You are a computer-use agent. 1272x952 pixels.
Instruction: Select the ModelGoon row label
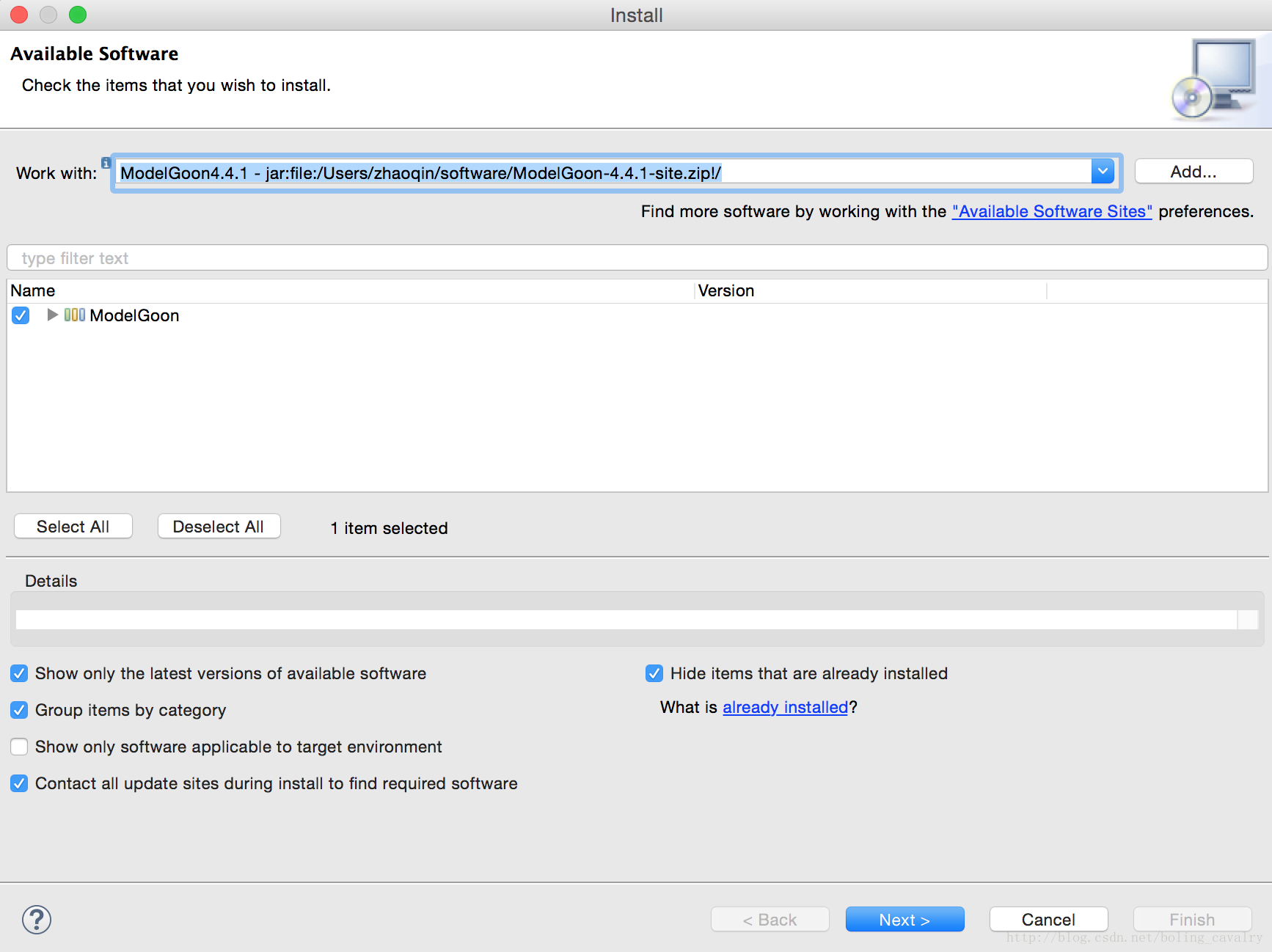coord(134,315)
